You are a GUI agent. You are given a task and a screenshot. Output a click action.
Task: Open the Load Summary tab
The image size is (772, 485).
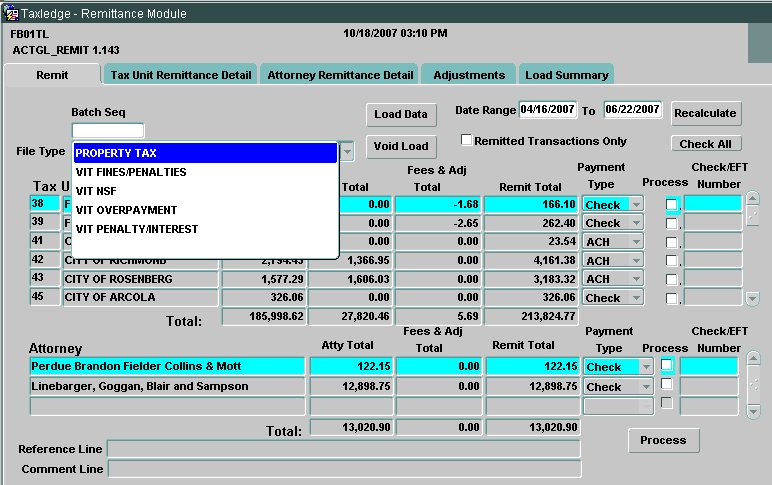click(x=566, y=75)
